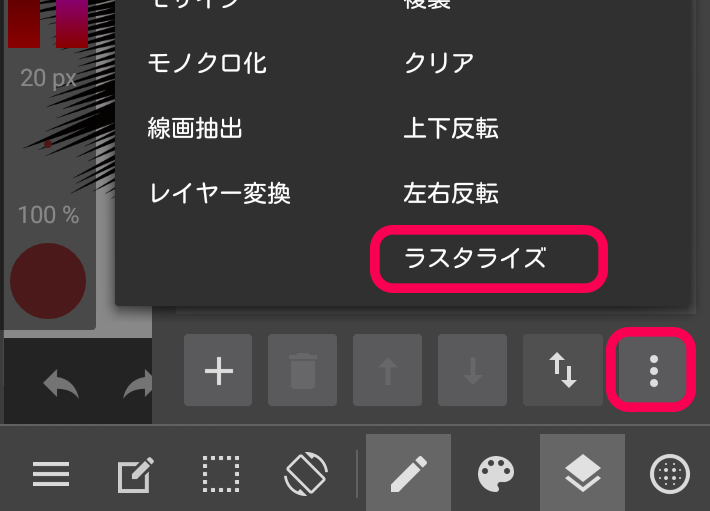This screenshot has width=710, height=511.
Task: Choose モノクロ化 from layer menu
Action: tap(207, 63)
